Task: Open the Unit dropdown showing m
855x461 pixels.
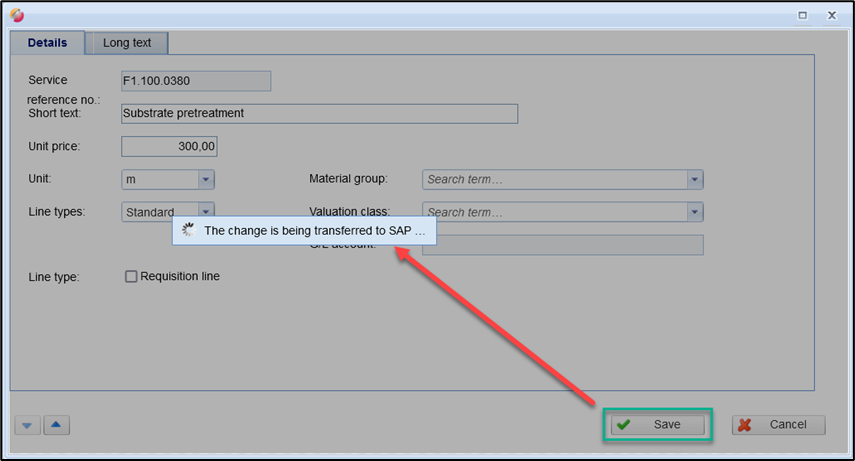Action: click(205, 180)
